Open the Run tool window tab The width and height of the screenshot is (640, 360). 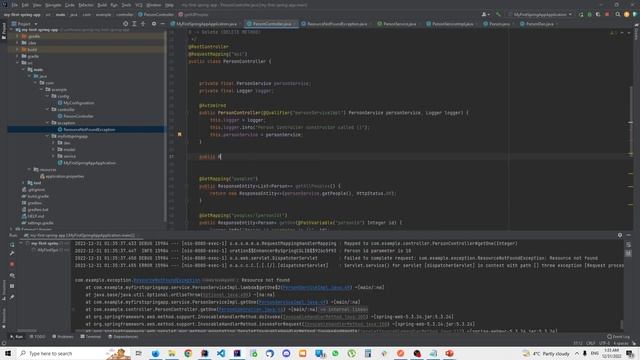[x=16, y=337]
